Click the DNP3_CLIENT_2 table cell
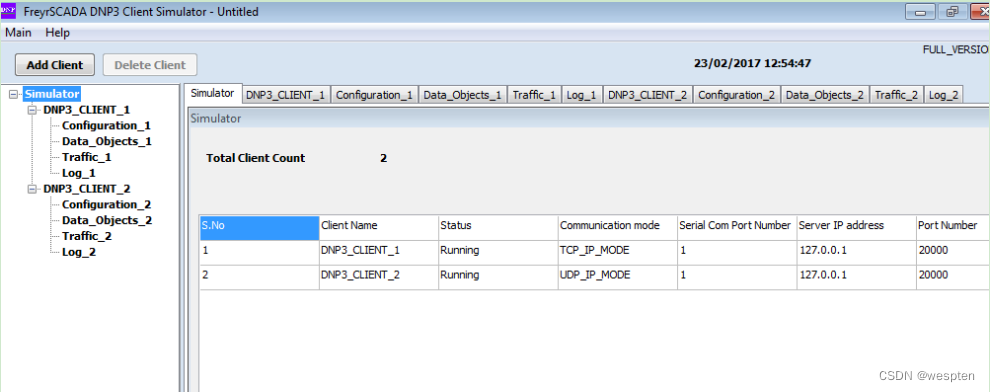The height and width of the screenshot is (392, 990). [x=379, y=277]
